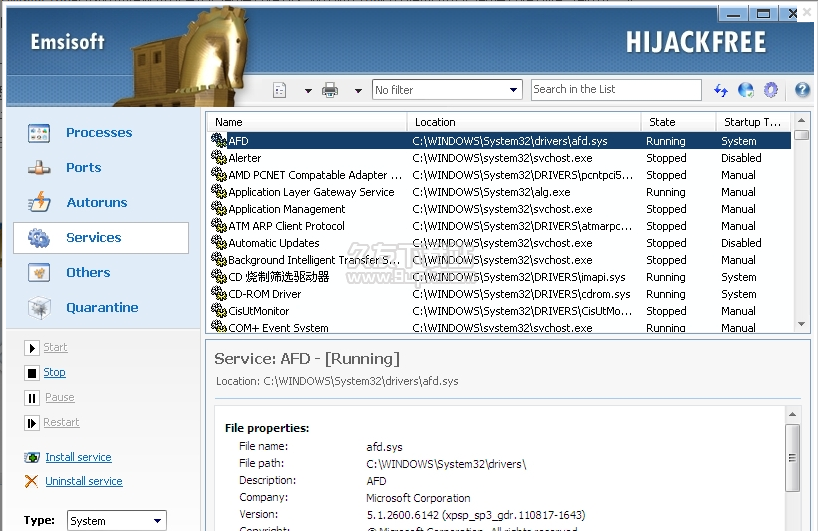
Task: Click the Start play icon
Action: [x=32, y=348]
